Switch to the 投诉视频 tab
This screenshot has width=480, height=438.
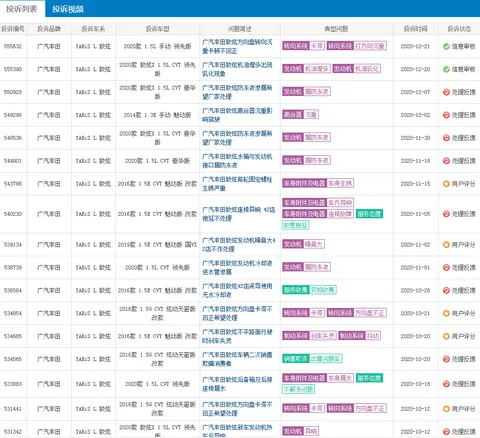[x=68, y=9]
